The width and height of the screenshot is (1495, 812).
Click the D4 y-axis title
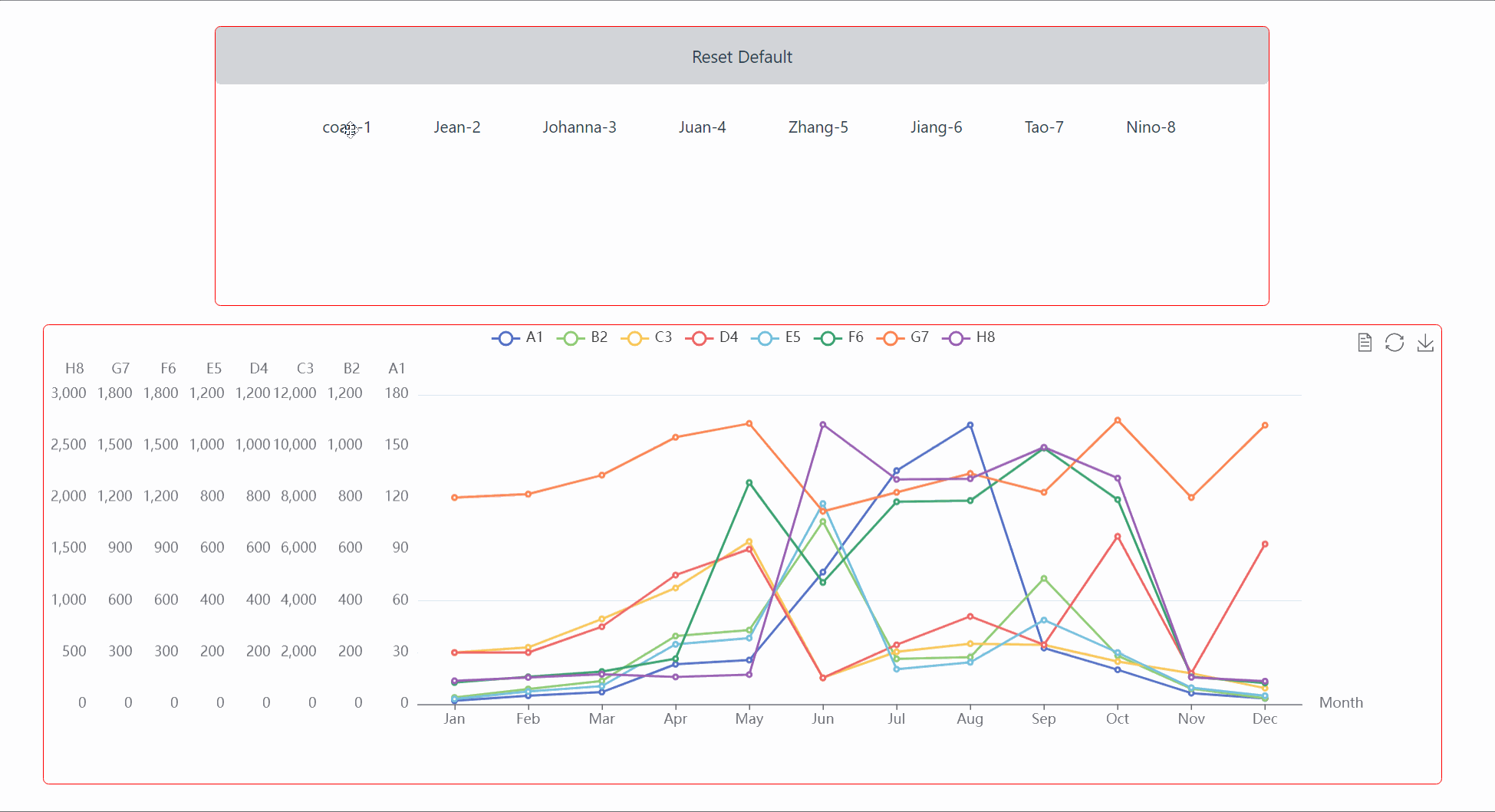point(259,368)
